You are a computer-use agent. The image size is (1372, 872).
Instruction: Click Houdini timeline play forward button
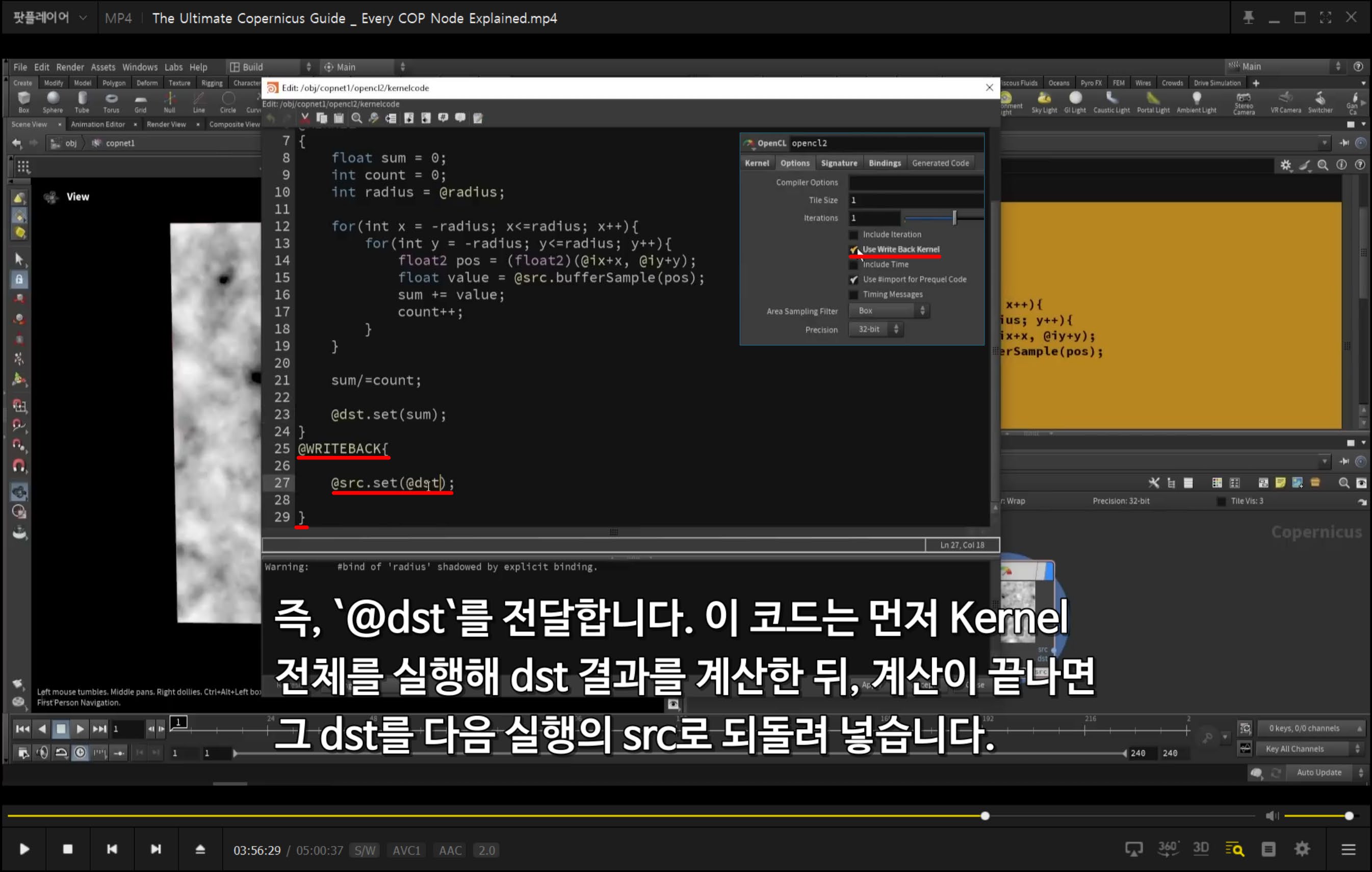80,728
